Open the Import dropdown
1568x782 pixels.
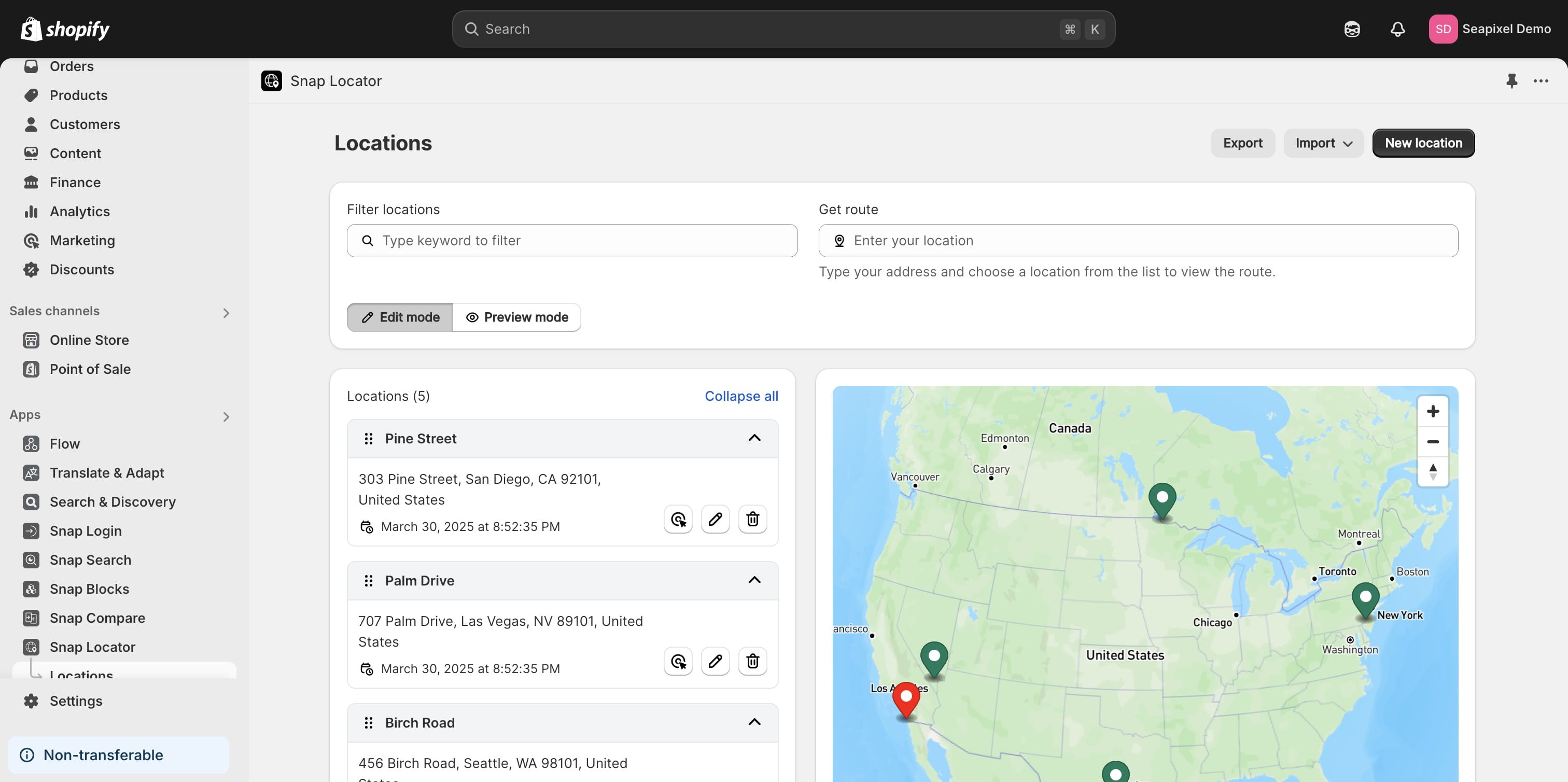(x=1323, y=143)
